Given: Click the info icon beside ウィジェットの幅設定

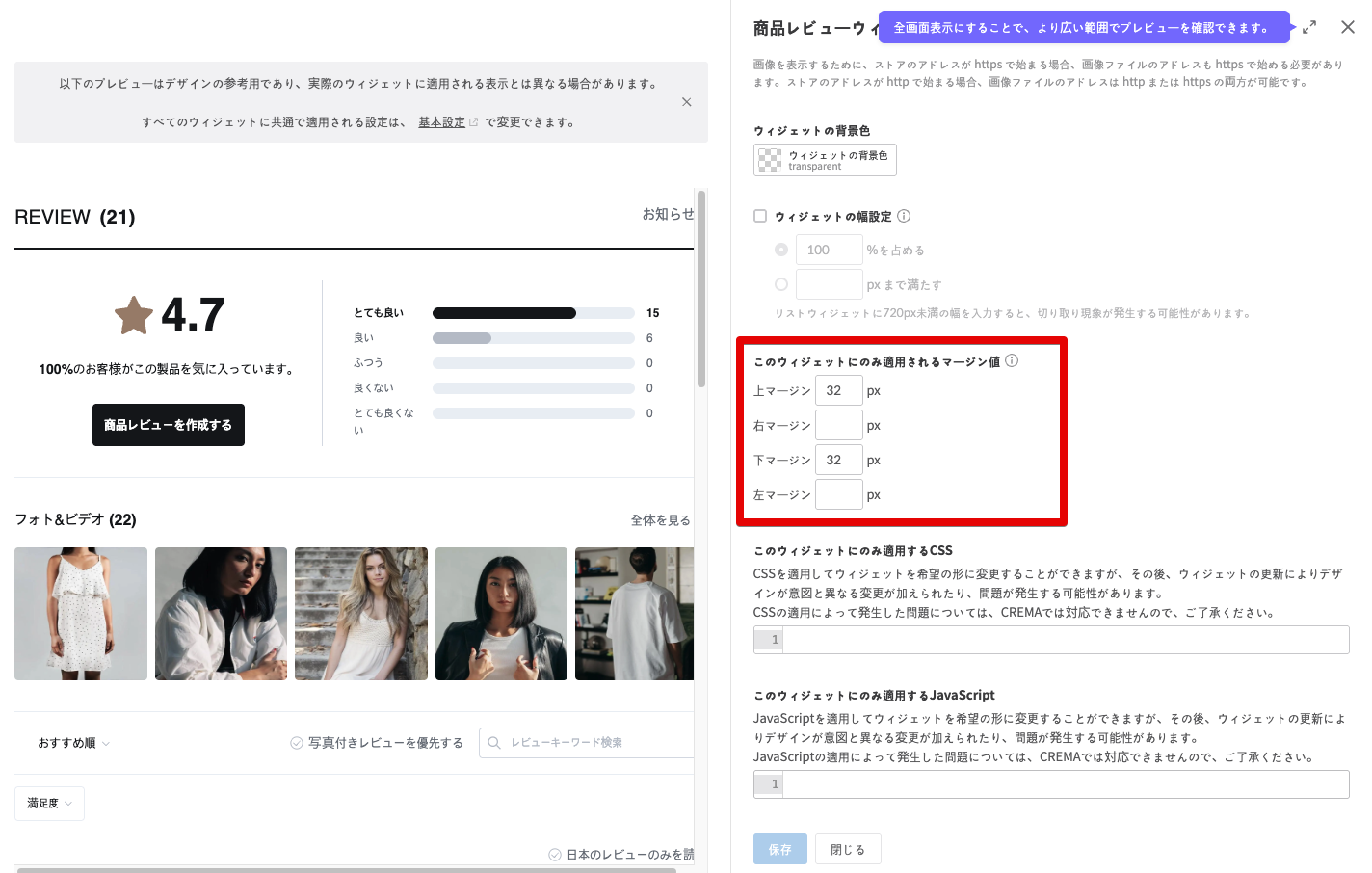Looking at the screenshot, I should point(904,216).
